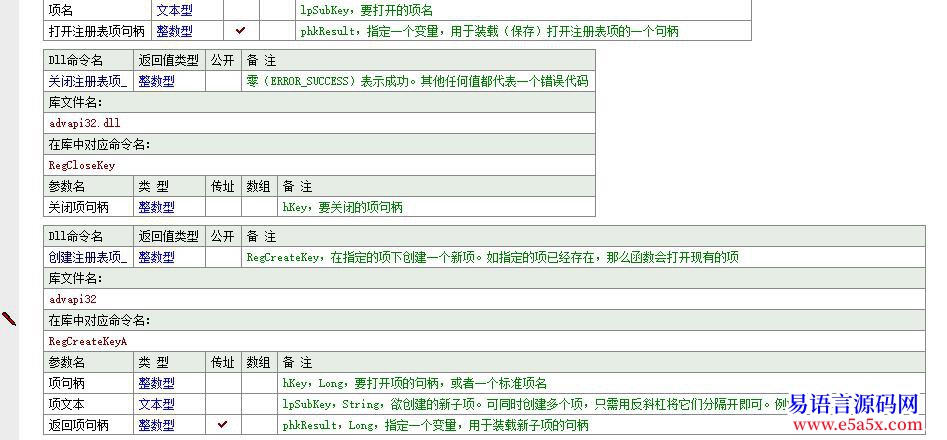The width and height of the screenshot is (947, 440).
Task: Click 参数名 header above 项句柄
Action: [66, 362]
